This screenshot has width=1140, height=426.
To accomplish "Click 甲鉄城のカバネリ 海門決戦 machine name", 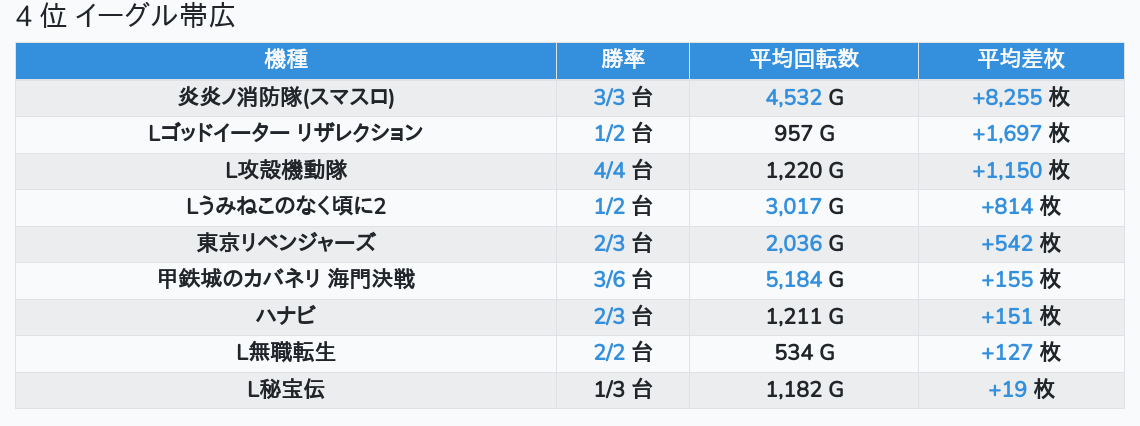I will (x=286, y=279).
